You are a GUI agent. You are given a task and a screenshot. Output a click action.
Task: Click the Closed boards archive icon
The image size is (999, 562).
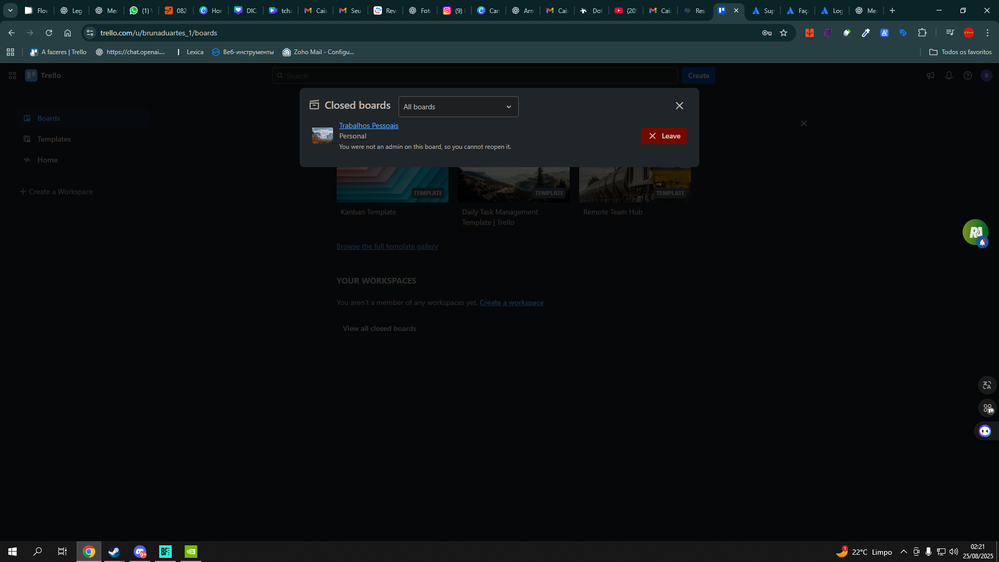click(314, 105)
